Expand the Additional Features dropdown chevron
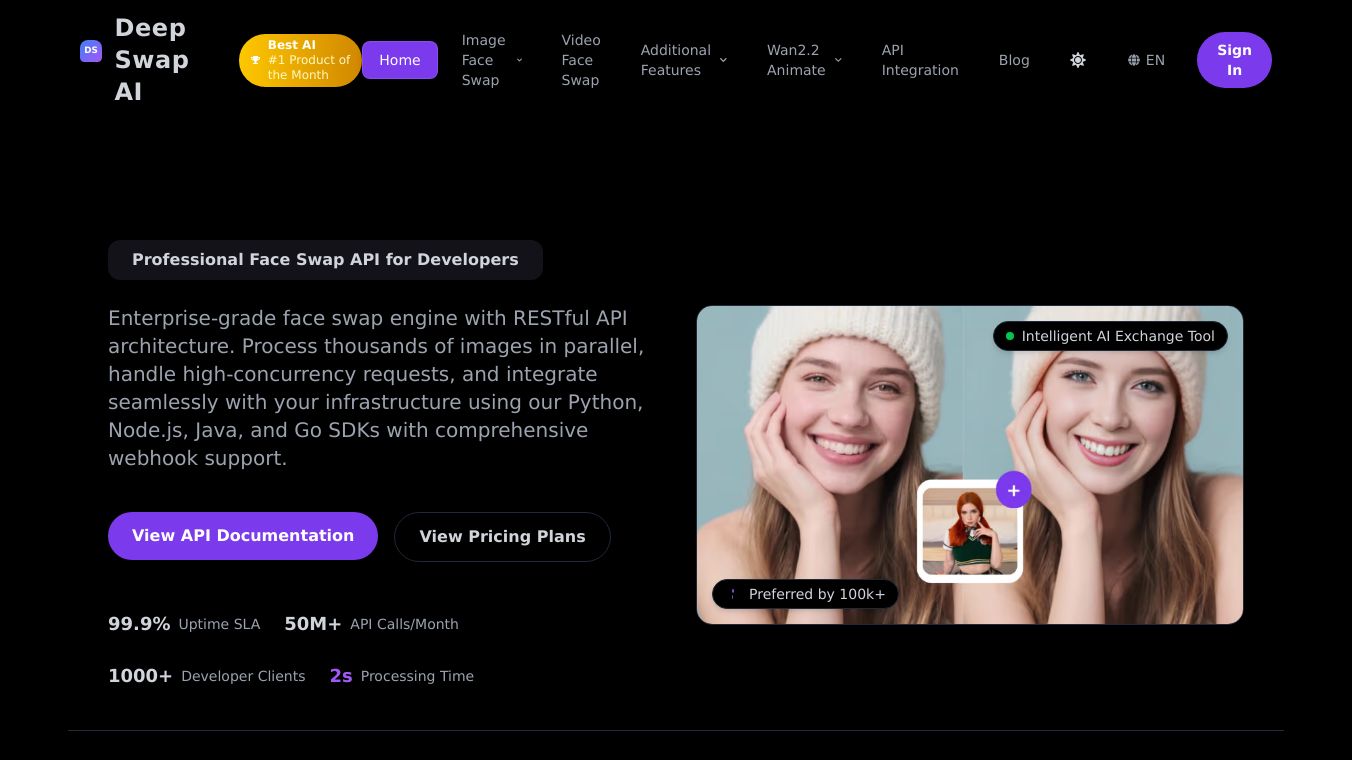The height and width of the screenshot is (760, 1352). pos(723,60)
